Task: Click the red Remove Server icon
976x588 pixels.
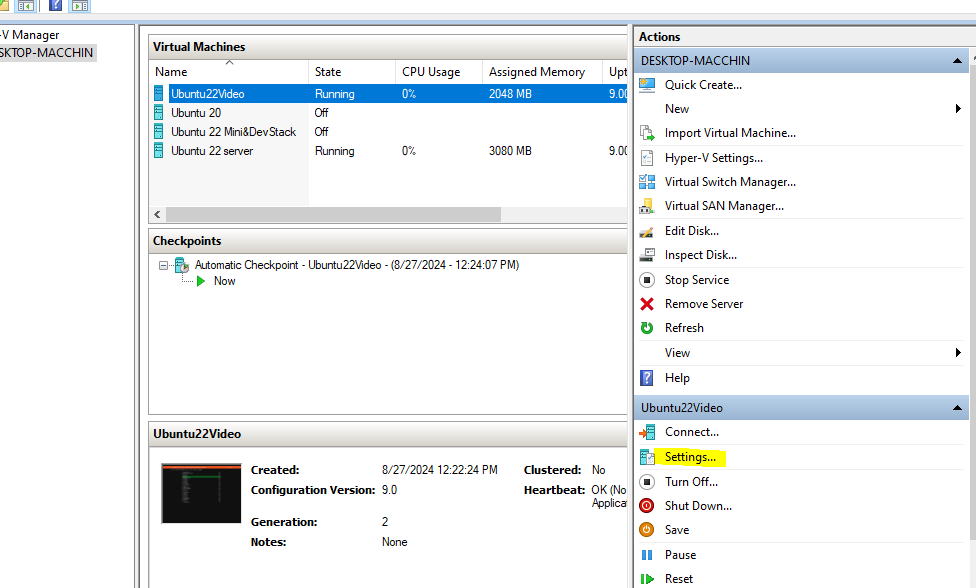Action: tap(647, 304)
